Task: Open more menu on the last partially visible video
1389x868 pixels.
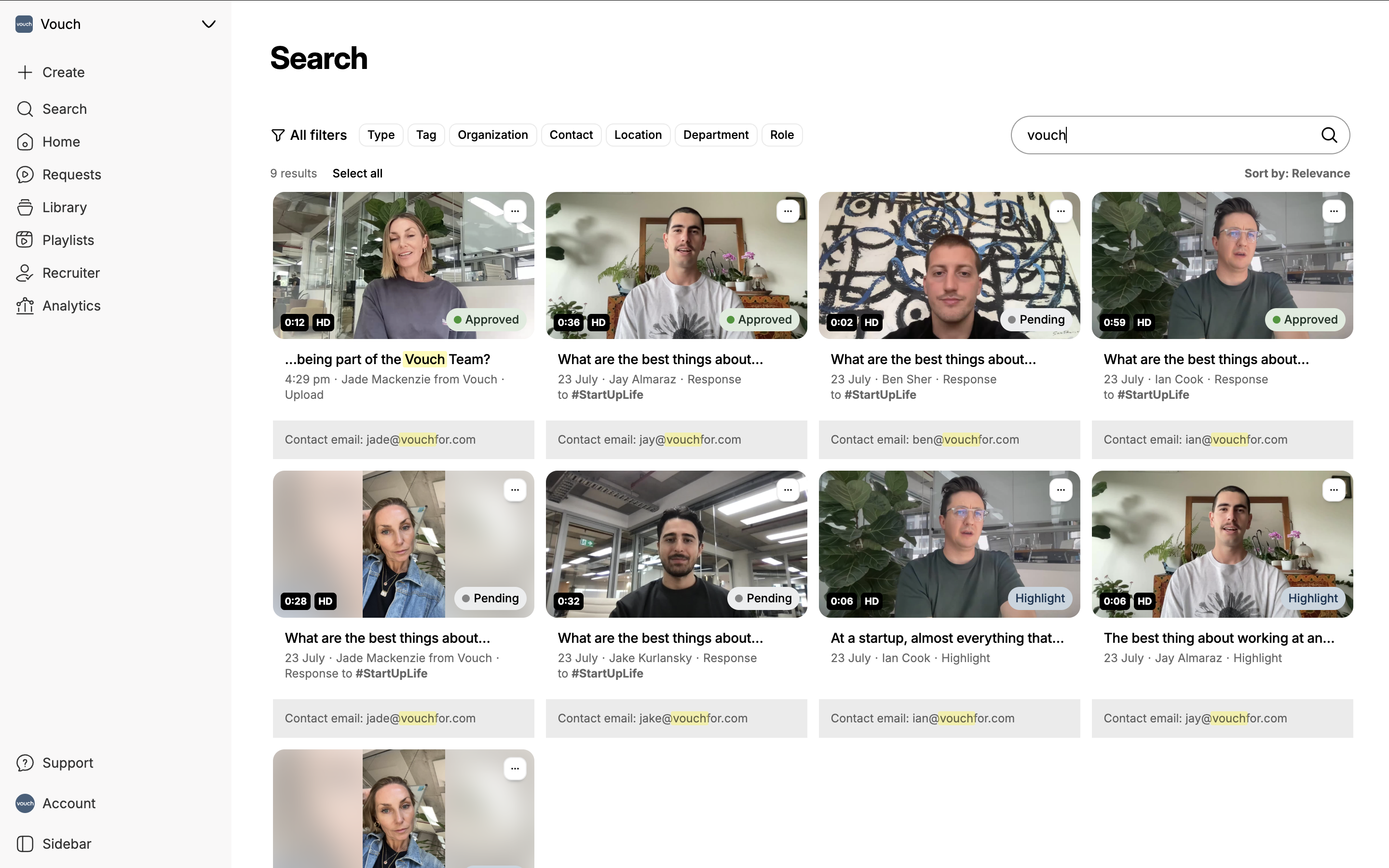Action: (515, 769)
